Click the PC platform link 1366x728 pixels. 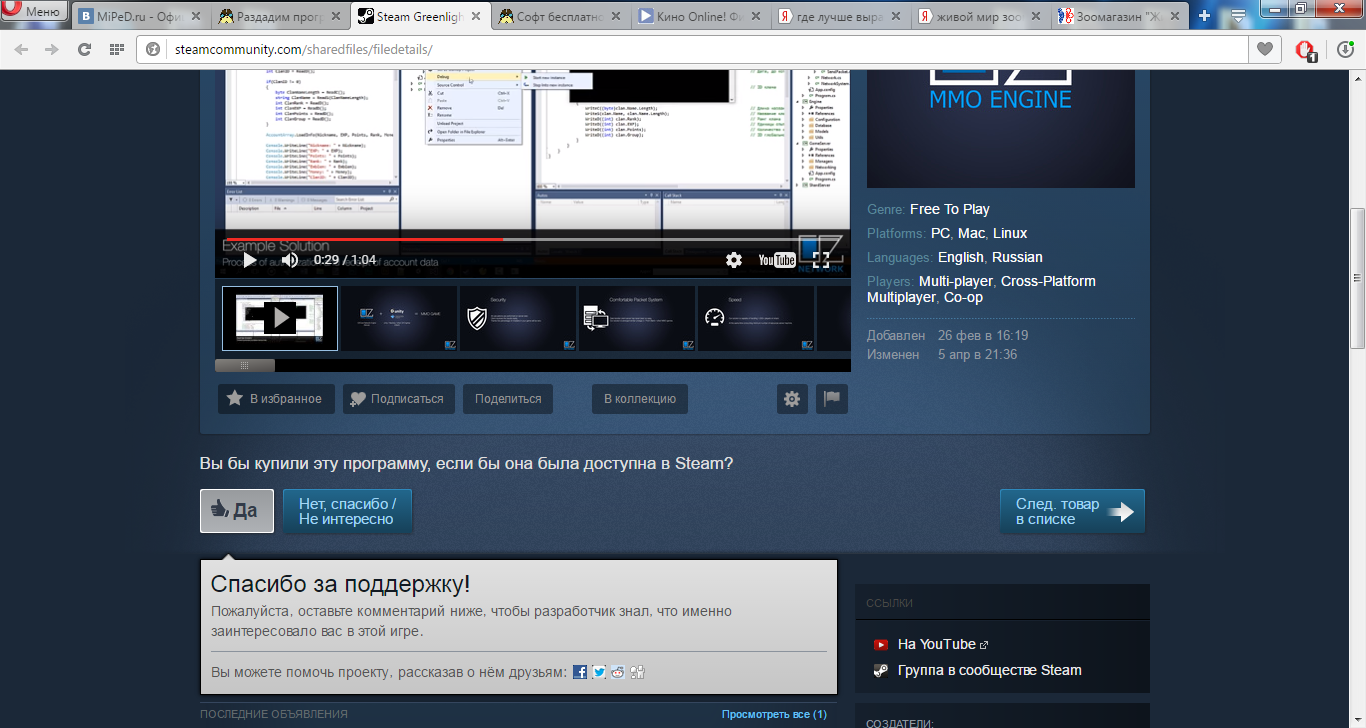pyautogui.click(x=940, y=233)
